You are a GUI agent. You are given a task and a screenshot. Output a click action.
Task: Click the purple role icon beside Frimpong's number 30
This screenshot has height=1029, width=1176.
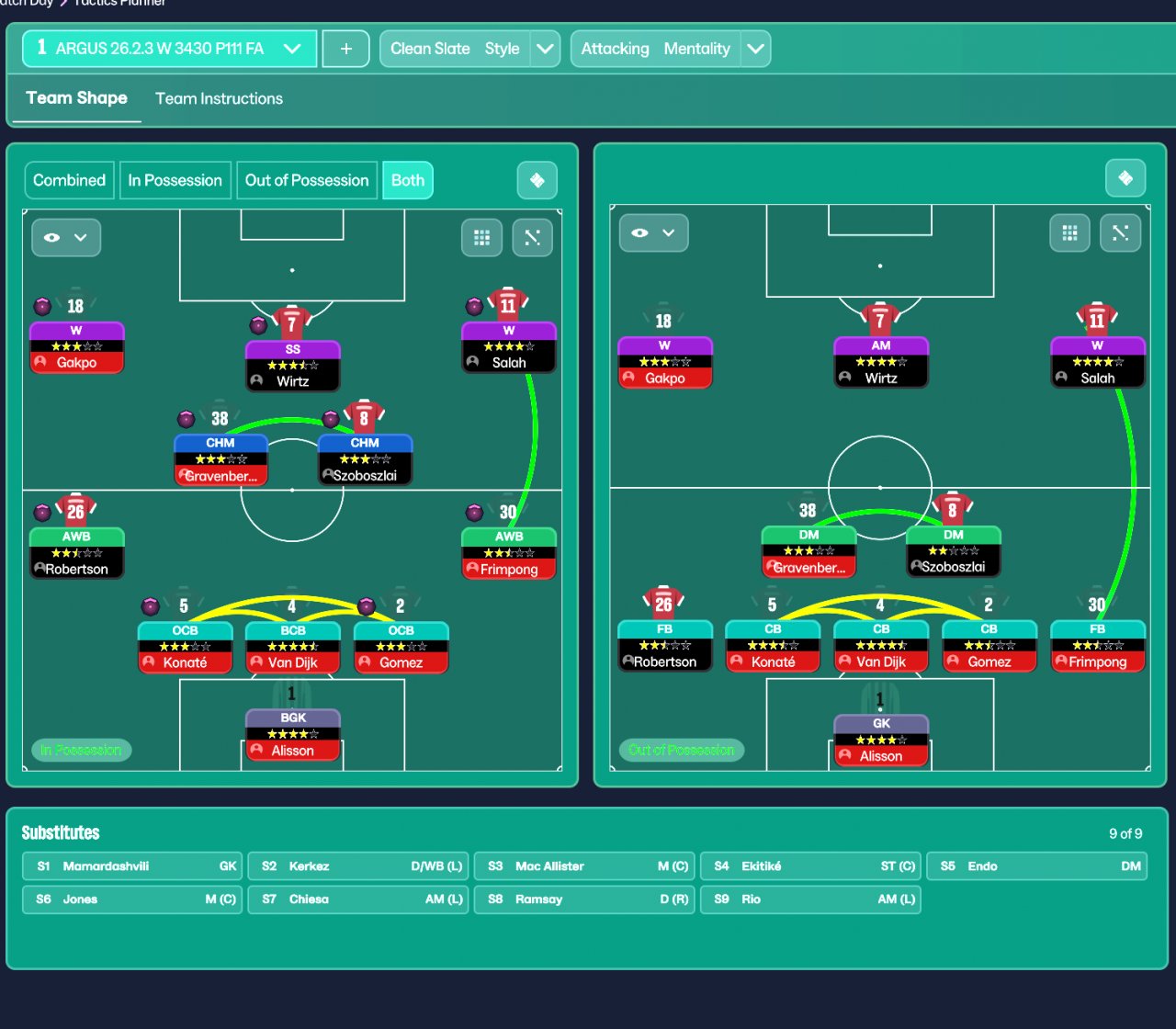point(474,512)
